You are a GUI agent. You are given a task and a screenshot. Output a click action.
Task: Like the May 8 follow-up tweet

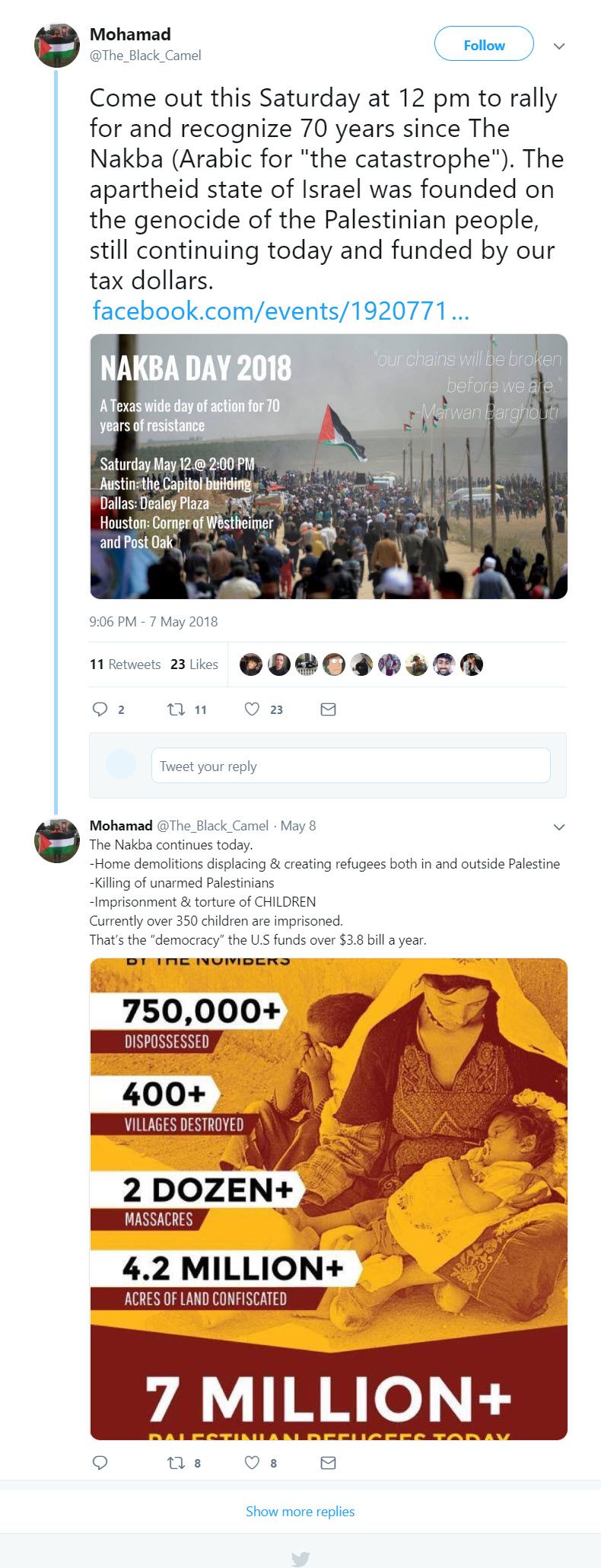click(x=252, y=1462)
